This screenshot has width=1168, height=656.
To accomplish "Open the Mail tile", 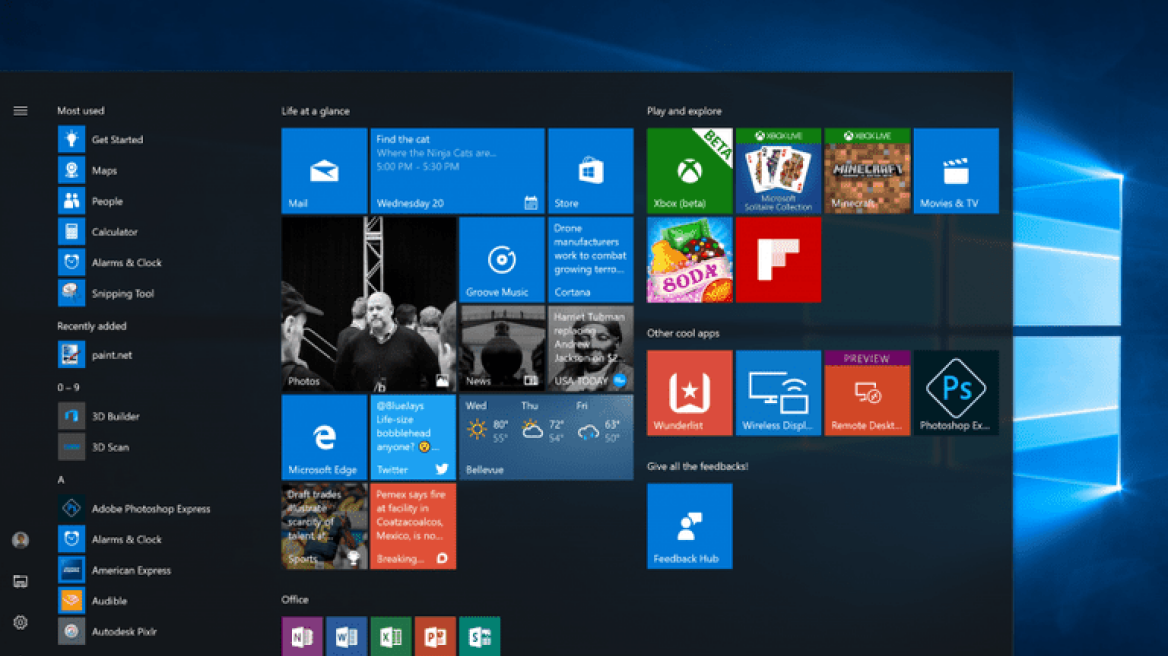I will [324, 170].
